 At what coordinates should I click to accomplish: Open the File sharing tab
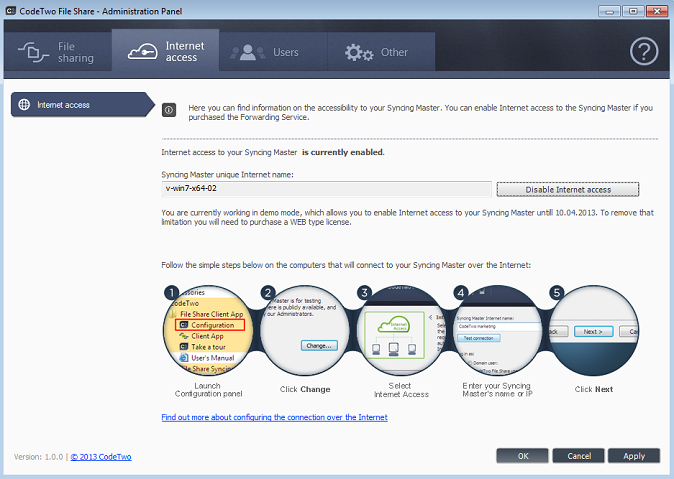[58, 52]
